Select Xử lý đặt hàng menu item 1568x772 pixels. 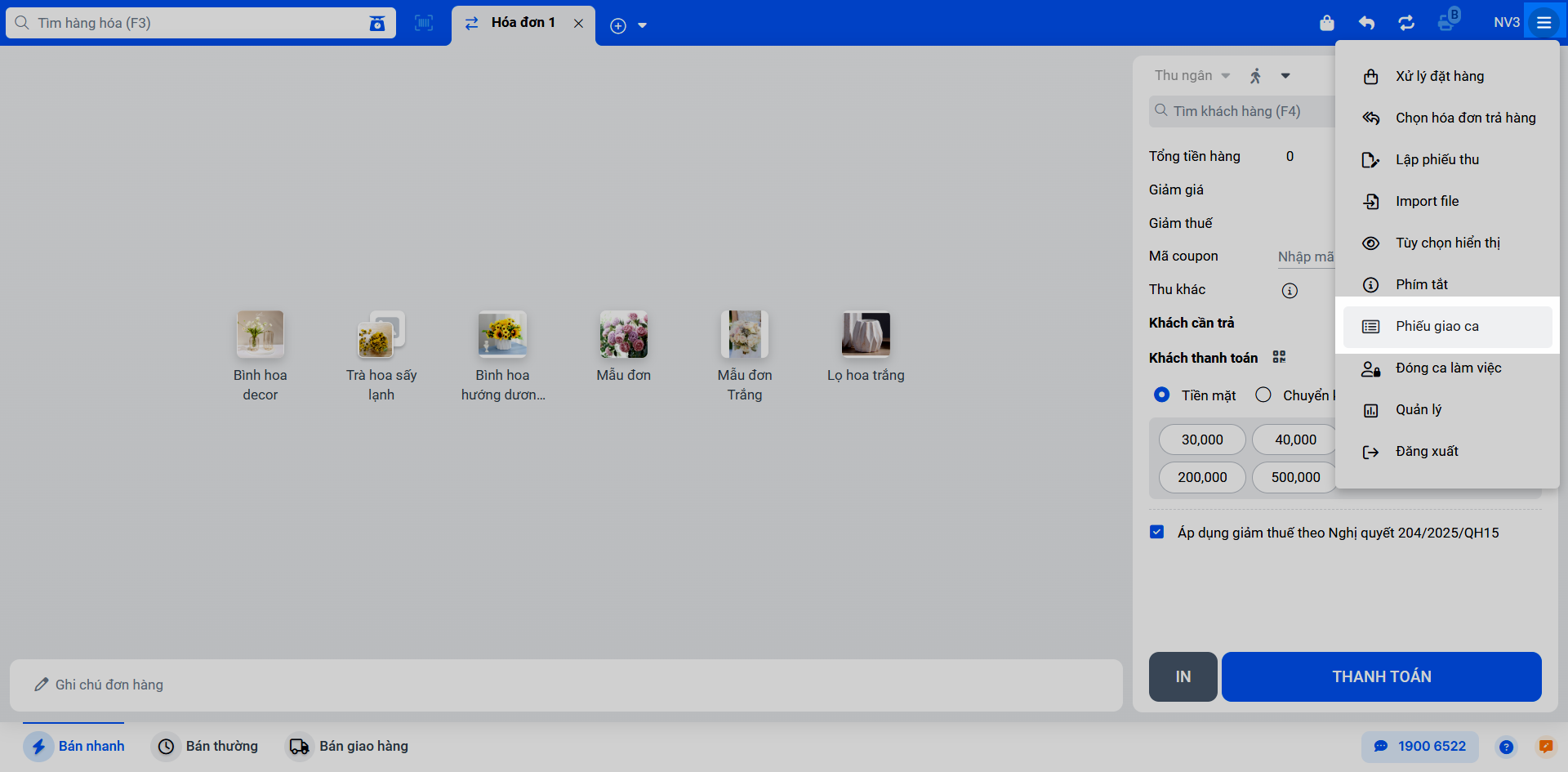coord(1448,76)
